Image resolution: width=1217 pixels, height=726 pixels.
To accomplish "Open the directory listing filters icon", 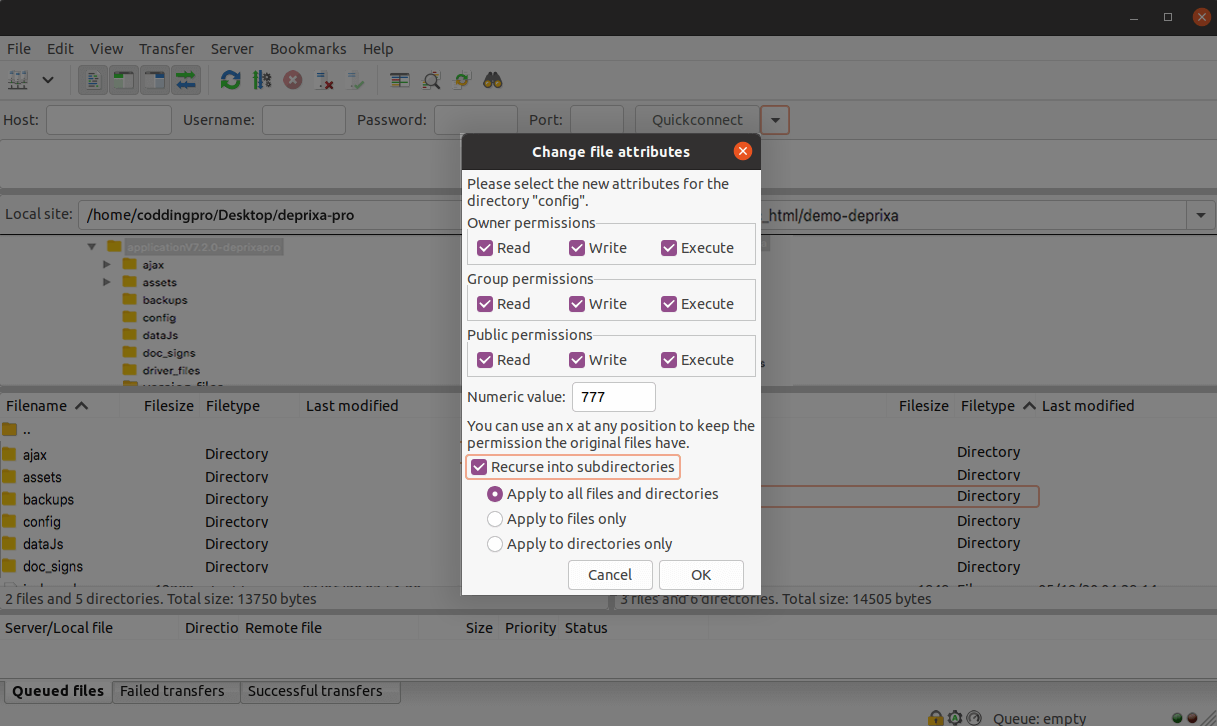I will [400, 80].
